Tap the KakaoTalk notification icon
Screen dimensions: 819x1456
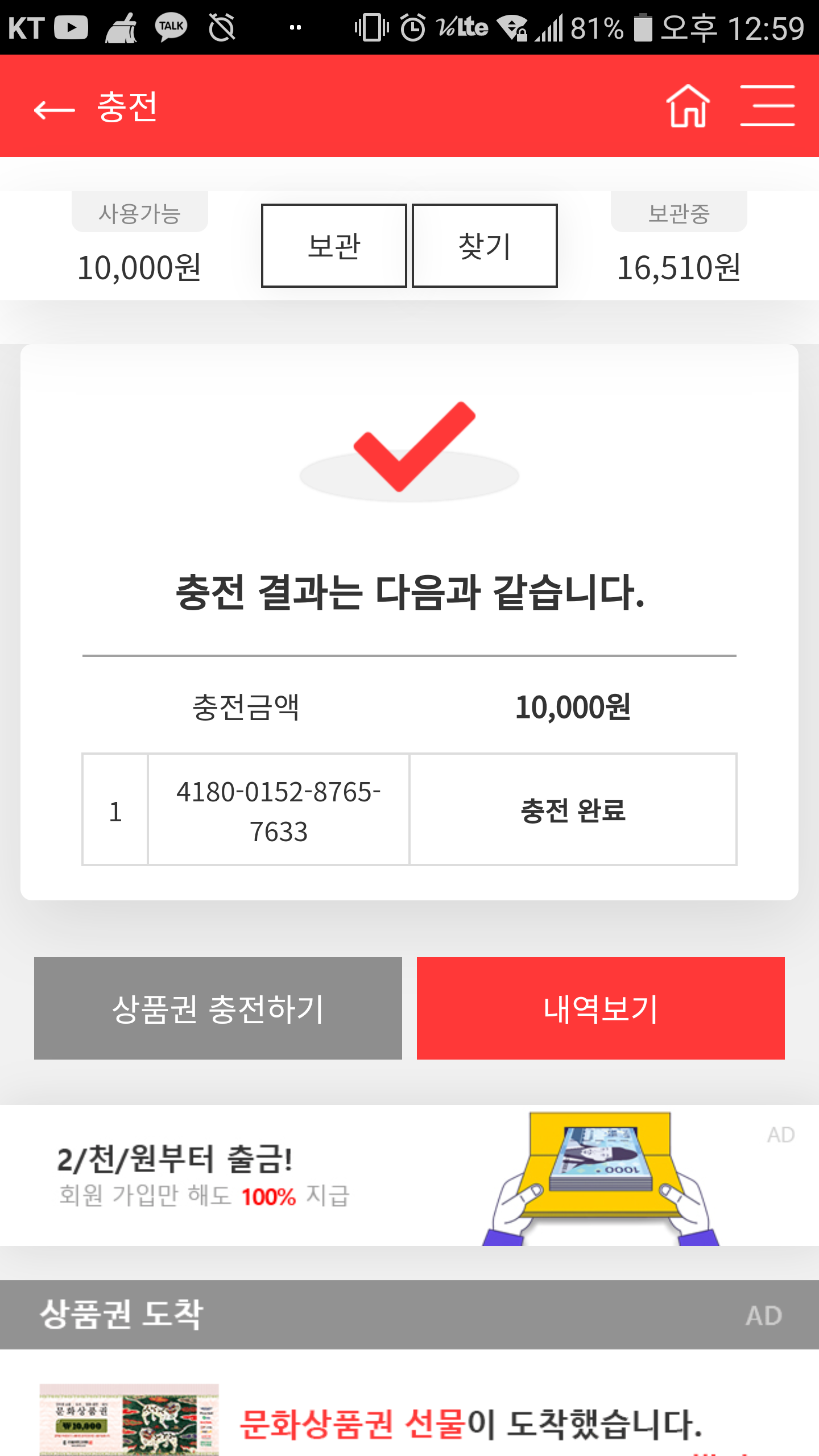click(171, 27)
